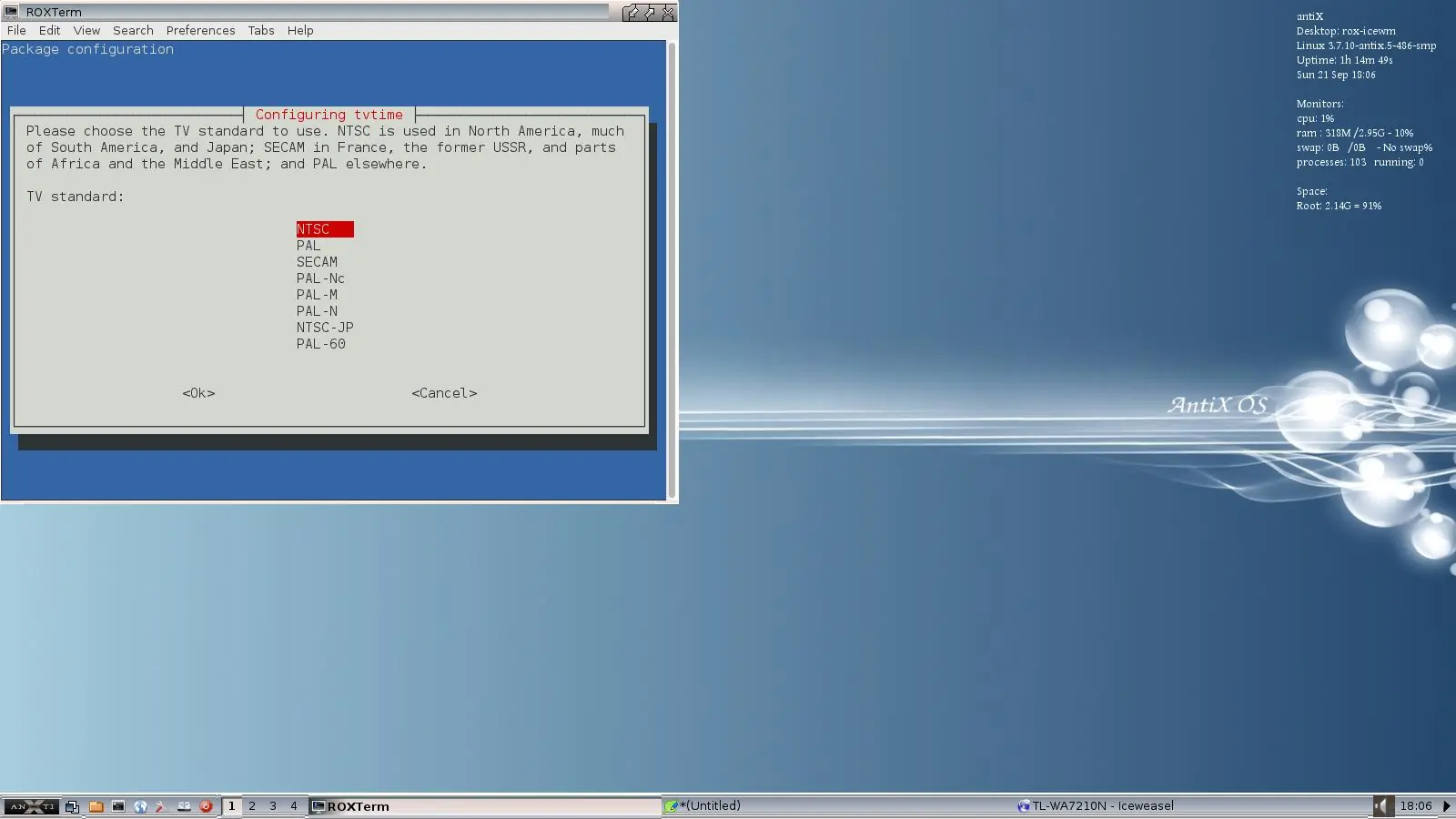Choose PAL-Nc from the list
The height and width of the screenshot is (819, 1456).
coord(320,278)
